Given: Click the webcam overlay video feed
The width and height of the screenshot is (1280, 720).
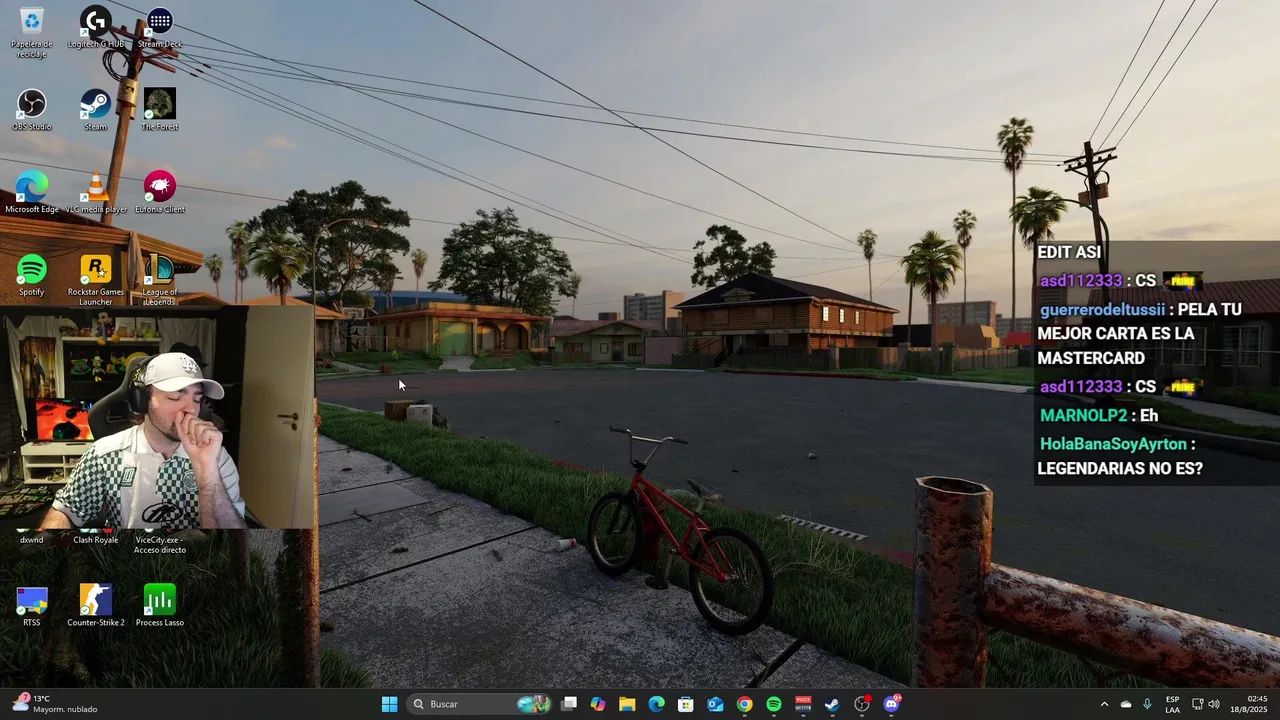Looking at the screenshot, I should (x=158, y=417).
